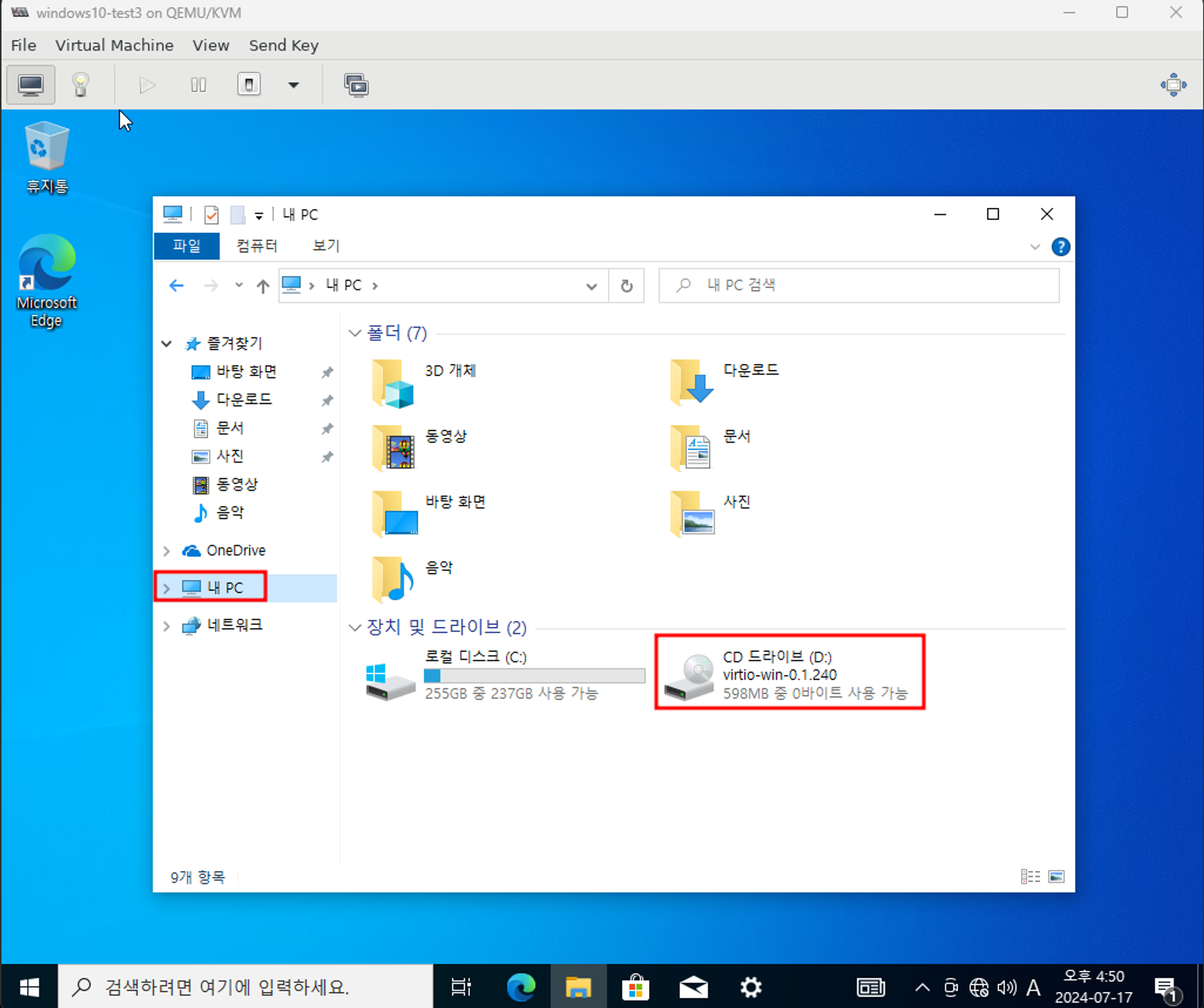Screen dimensions: 1204x1008
Task: Show virtual hardware details lightbulb icon
Action: click(81, 85)
